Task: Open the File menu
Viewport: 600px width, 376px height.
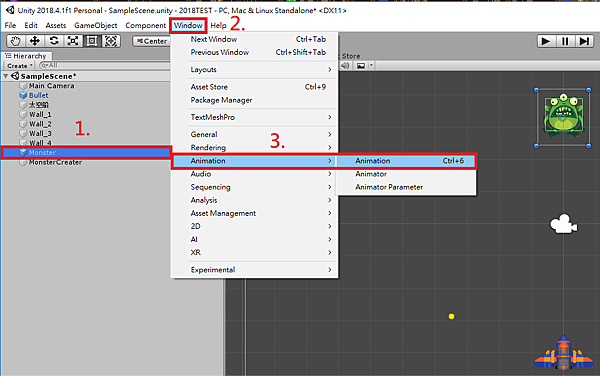Action: [10, 25]
